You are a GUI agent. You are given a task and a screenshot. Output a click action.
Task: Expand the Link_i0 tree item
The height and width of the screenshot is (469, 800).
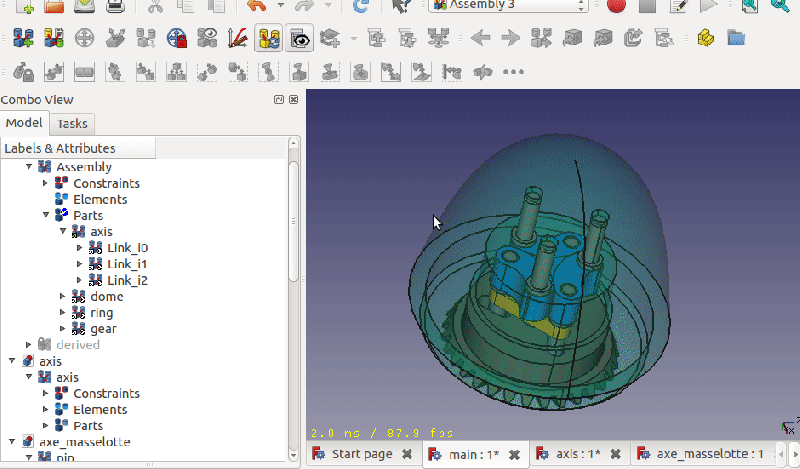coord(79,248)
